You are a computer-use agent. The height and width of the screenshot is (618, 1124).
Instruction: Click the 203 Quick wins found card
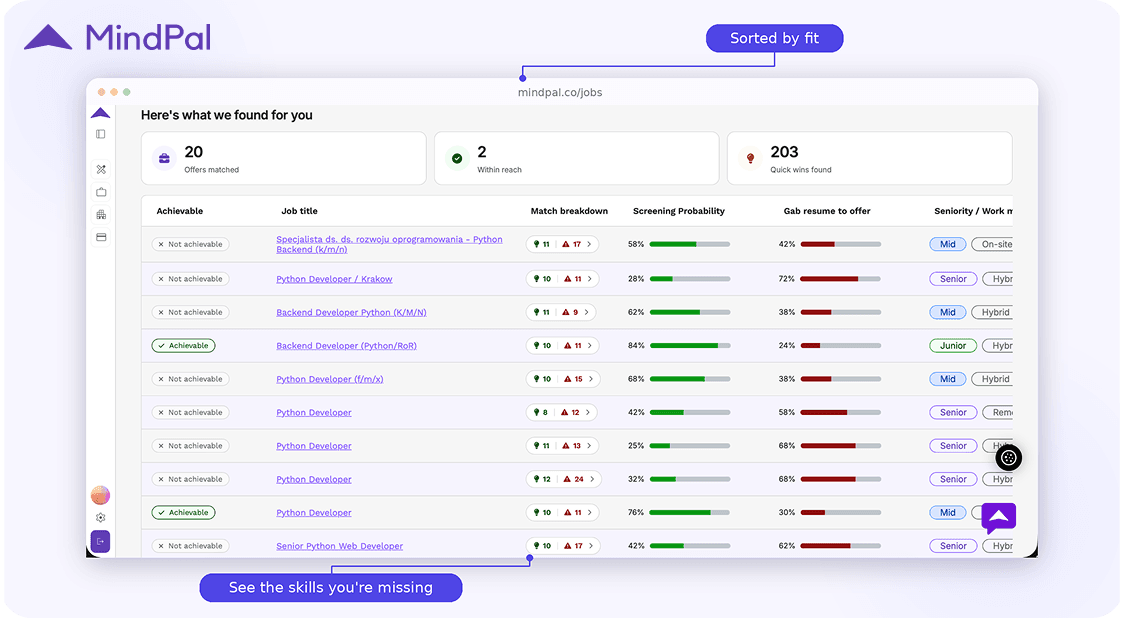870,158
